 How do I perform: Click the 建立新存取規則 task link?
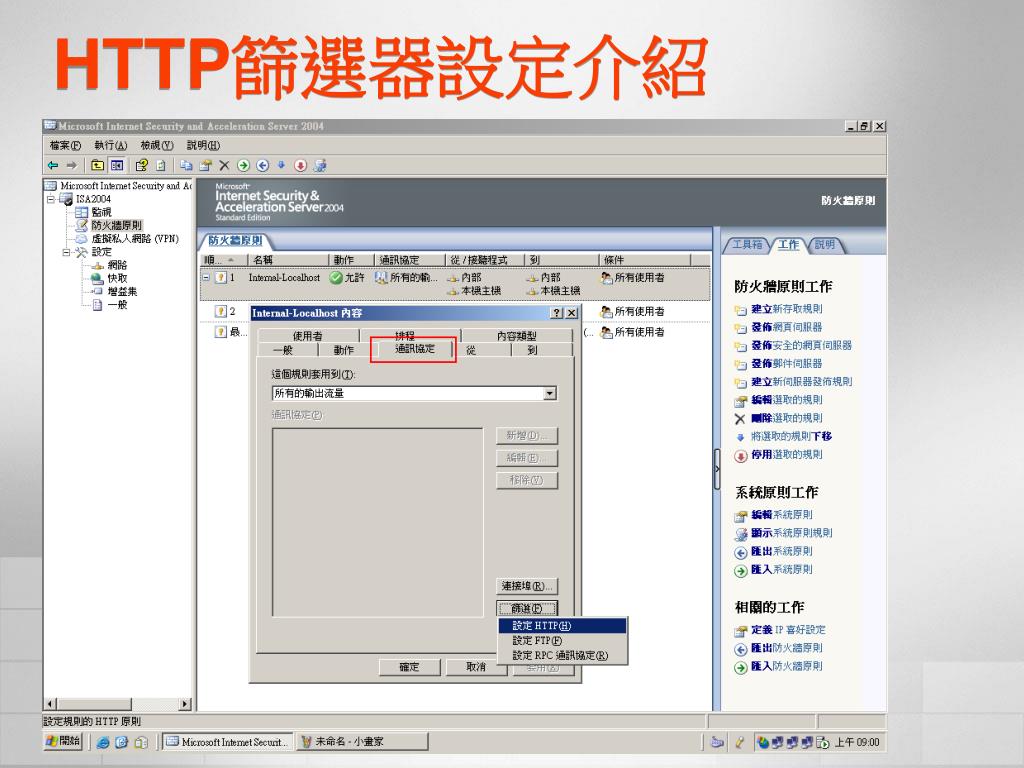(x=786, y=309)
